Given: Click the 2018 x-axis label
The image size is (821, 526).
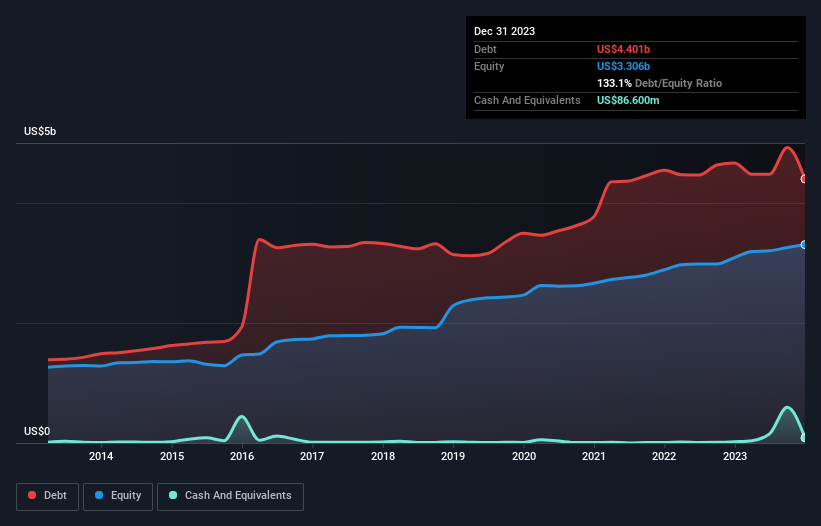Looking at the screenshot, I should 383,456.
